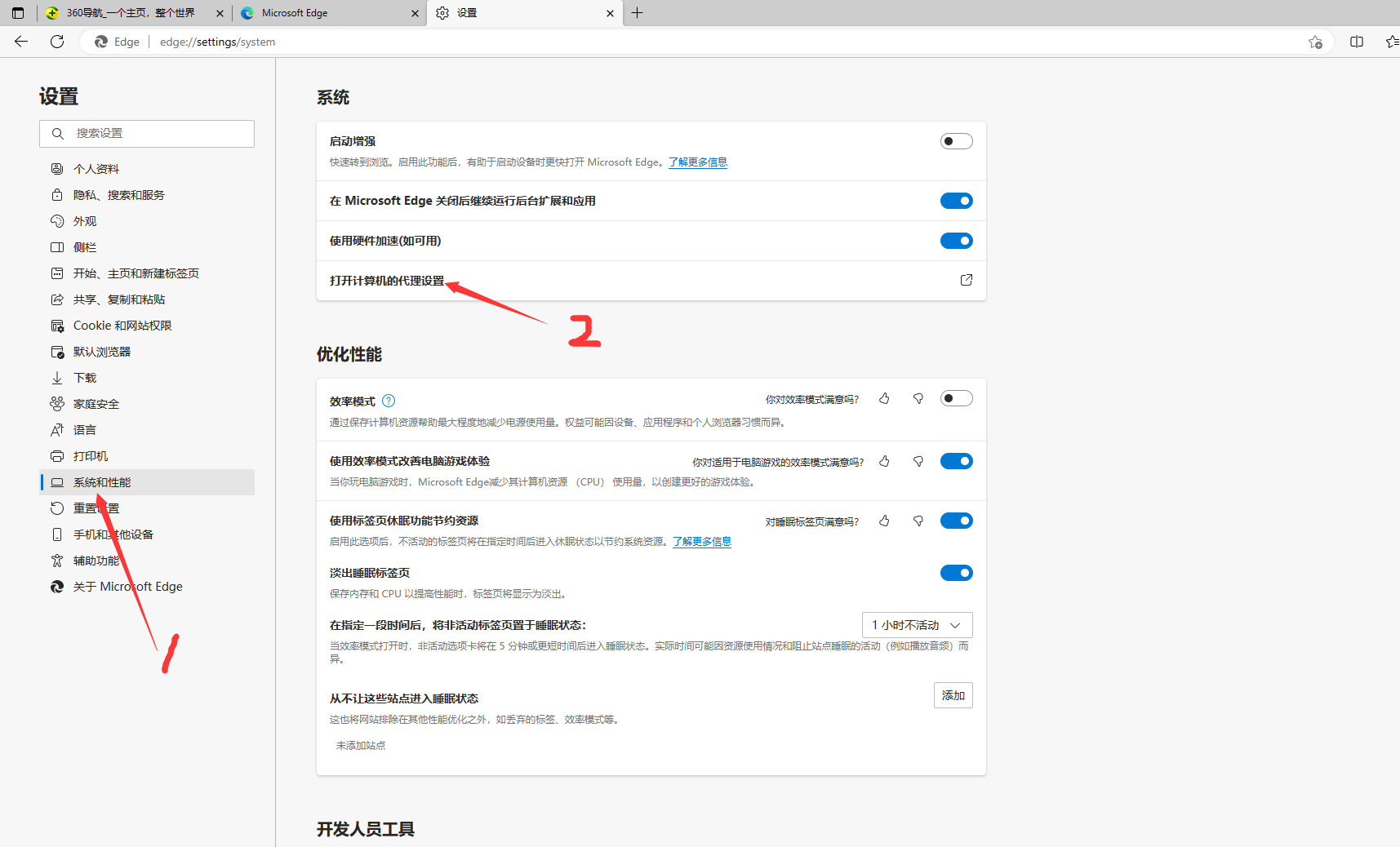The width and height of the screenshot is (1400, 847).
Task: Click the 默认浏览器 icon
Action: [x=57, y=352]
